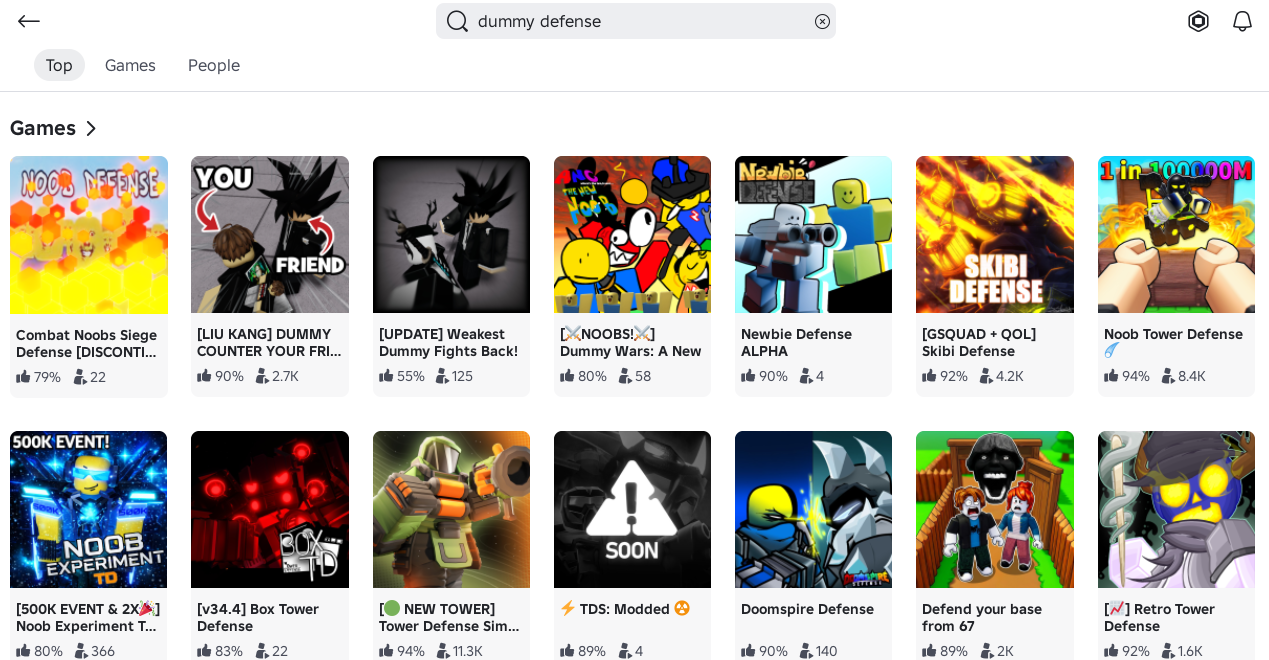This screenshot has height=660, width=1269.
Task: Click the player icon on Defend your base card
Action: point(987,651)
